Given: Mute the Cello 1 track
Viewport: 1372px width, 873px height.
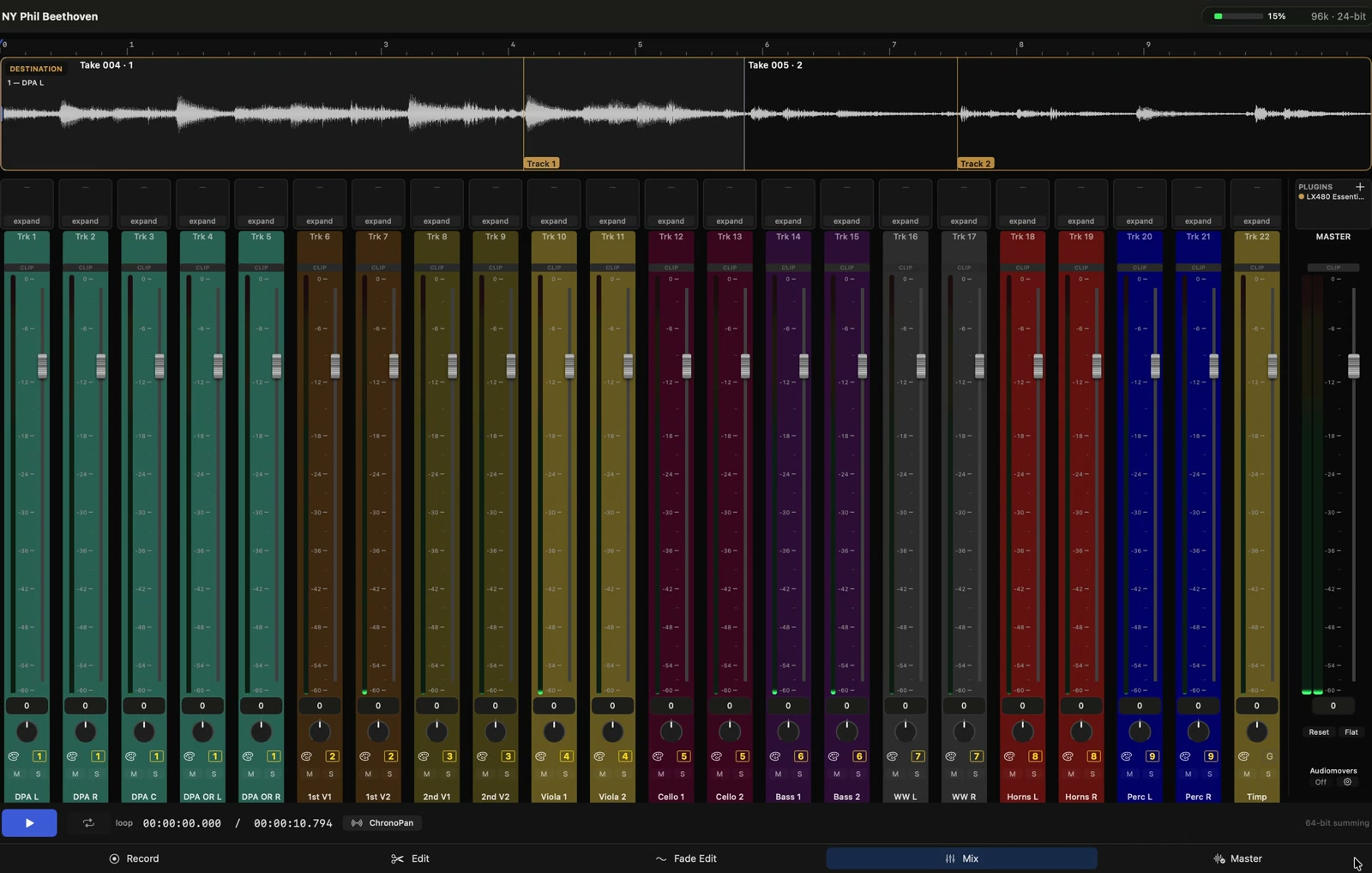Looking at the screenshot, I should click(661, 774).
